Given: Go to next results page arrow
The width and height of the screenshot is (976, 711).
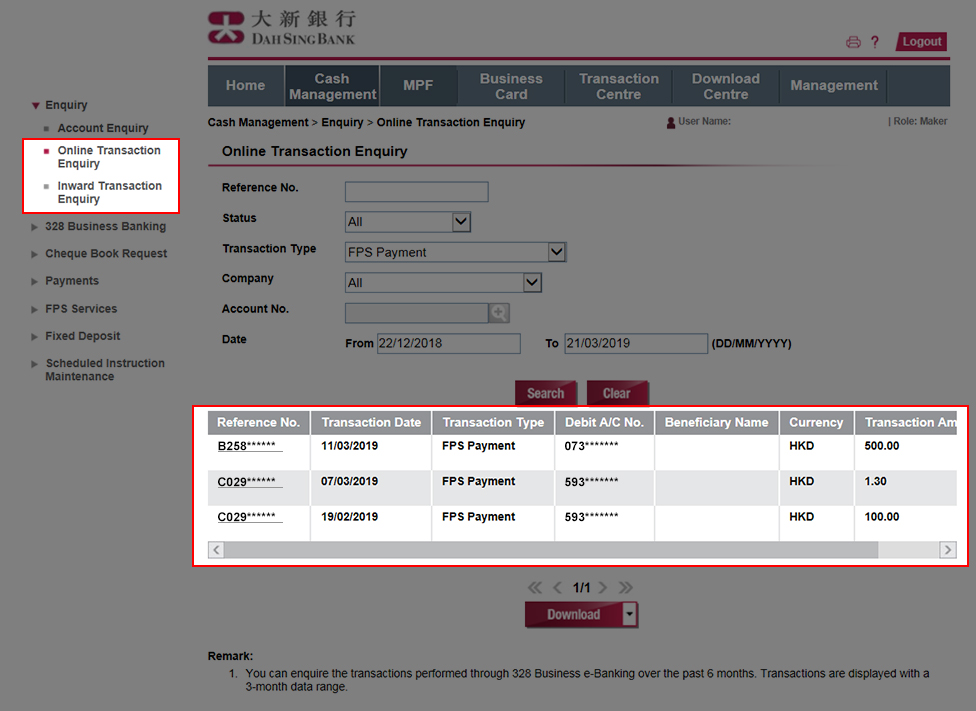Looking at the screenshot, I should (x=603, y=587).
